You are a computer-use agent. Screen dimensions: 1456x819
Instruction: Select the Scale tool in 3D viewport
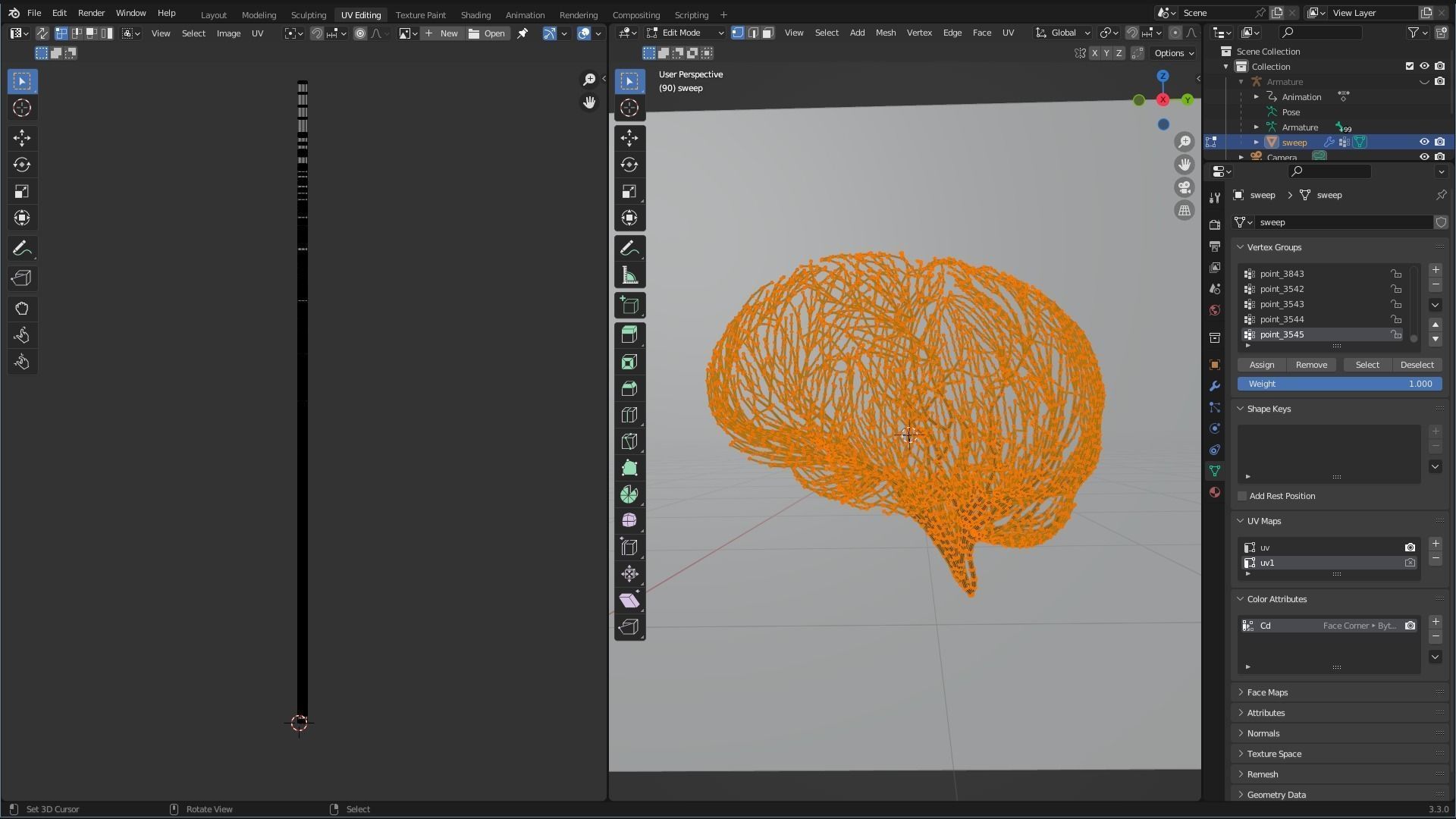(x=629, y=191)
